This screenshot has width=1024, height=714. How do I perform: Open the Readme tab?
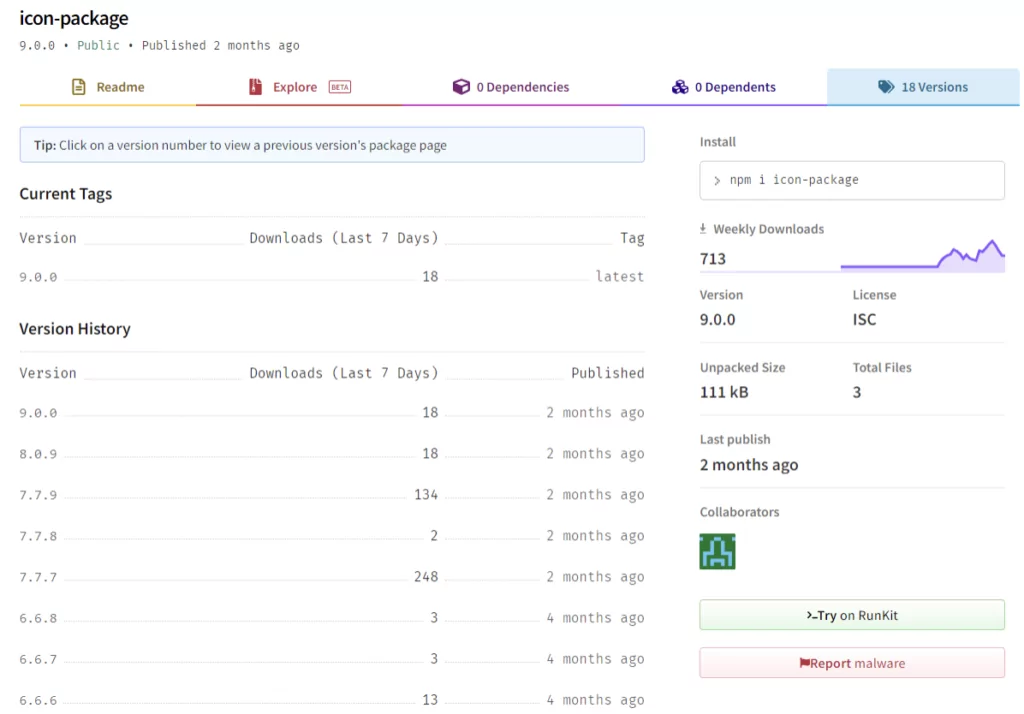[x=108, y=87]
